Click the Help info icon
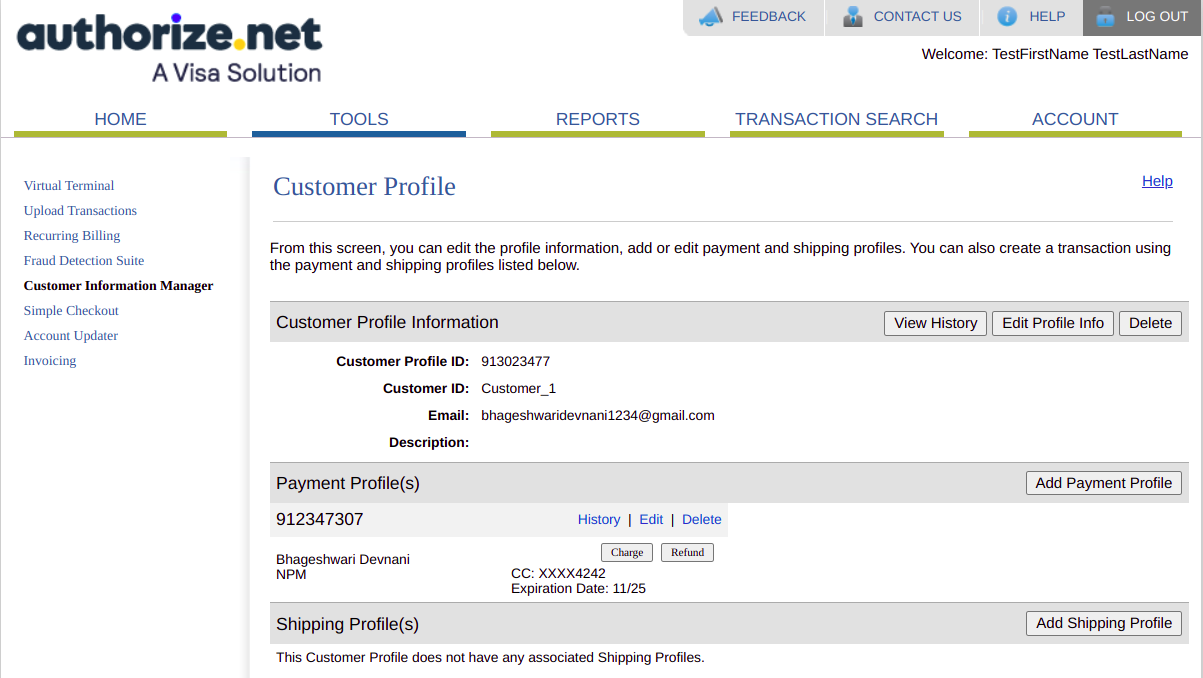Image resolution: width=1203 pixels, height=678 pixels. pyautogui.click(x=1007, y=17)
